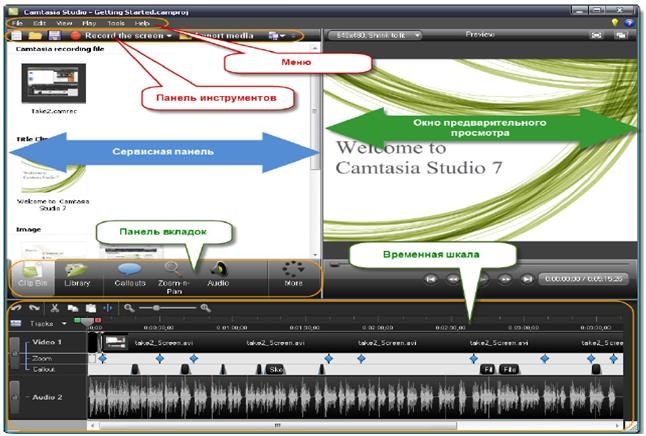Select the first take2_Screen.avi clip thumbnail
This screenshot has width=646, height=436.
coord(115,342)
